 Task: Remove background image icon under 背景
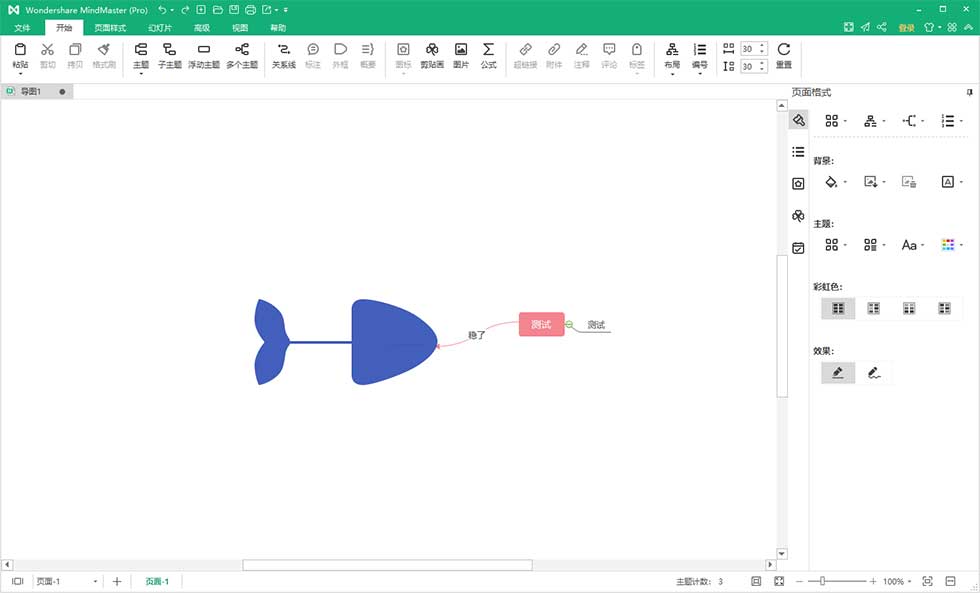(909, 182)
